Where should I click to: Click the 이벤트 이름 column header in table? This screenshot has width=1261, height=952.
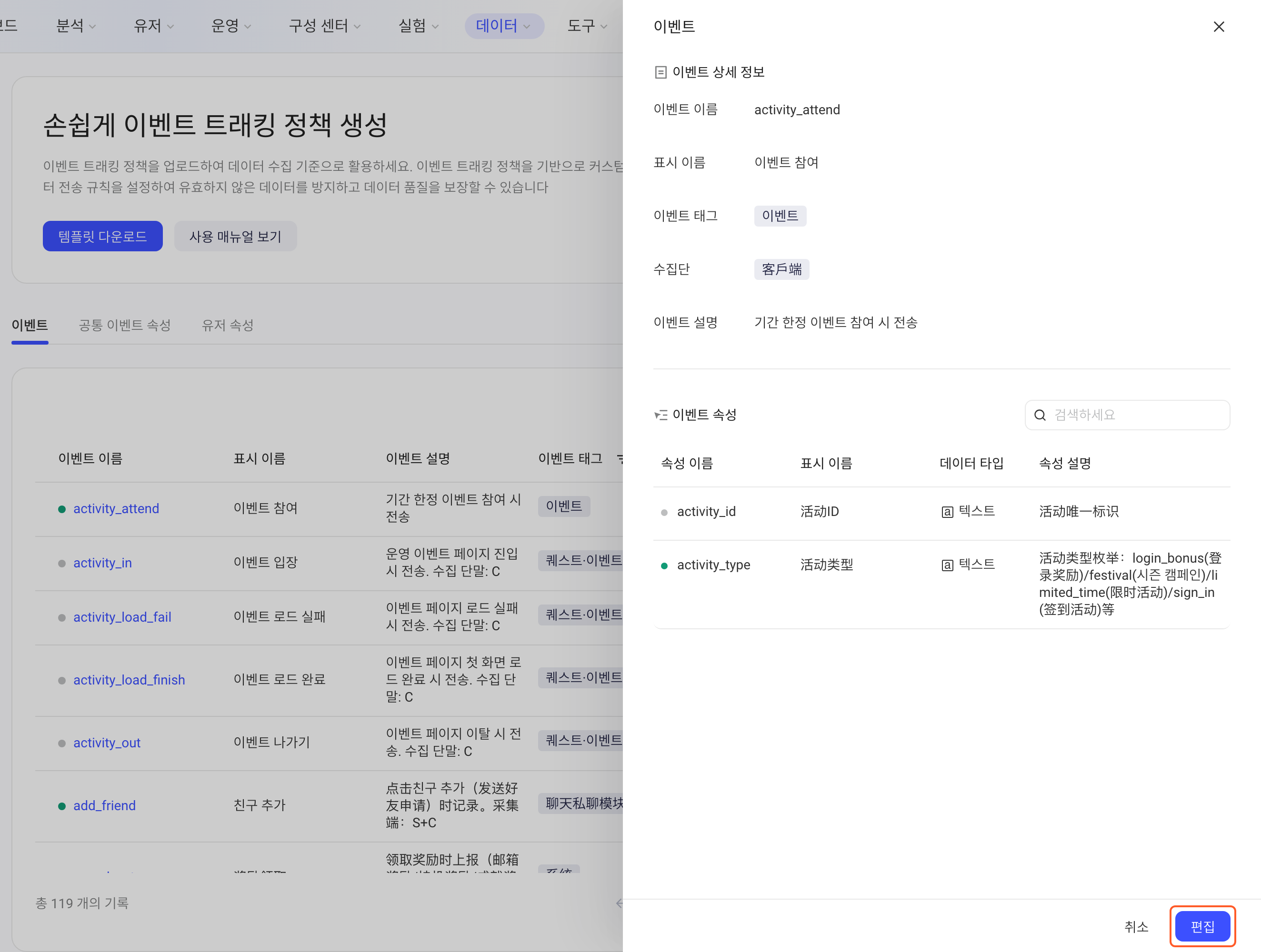click(90, 458)
